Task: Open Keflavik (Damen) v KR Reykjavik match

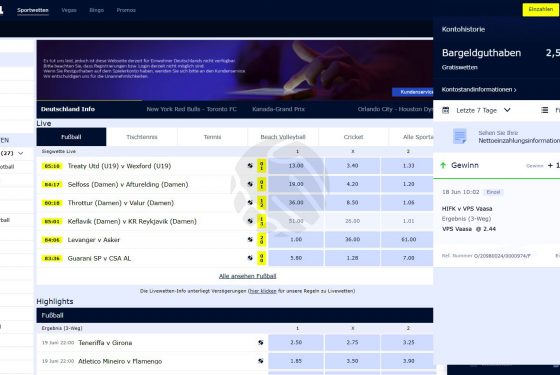Action: click(132, 221)
